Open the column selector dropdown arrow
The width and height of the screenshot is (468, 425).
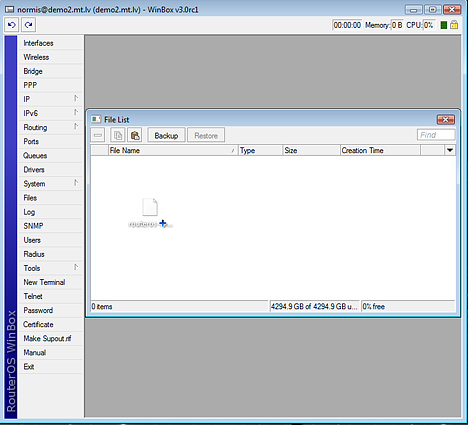pyautogui.click(x=450, y=150)
